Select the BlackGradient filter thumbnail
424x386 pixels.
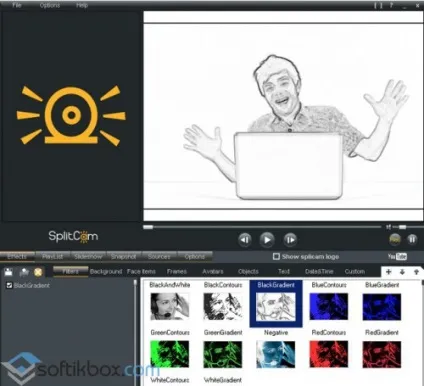click(276, 306)
